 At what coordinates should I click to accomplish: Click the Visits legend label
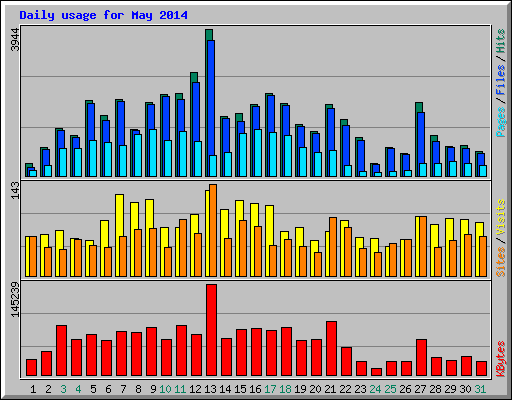click(x=501, y=217)
